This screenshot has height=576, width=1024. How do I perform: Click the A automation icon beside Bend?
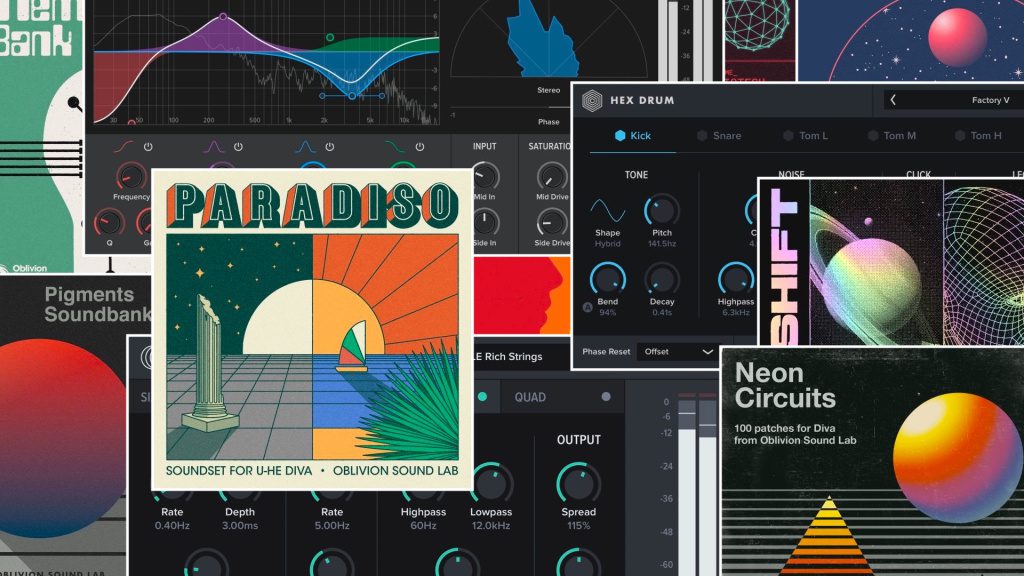click(x=587, y=308)
